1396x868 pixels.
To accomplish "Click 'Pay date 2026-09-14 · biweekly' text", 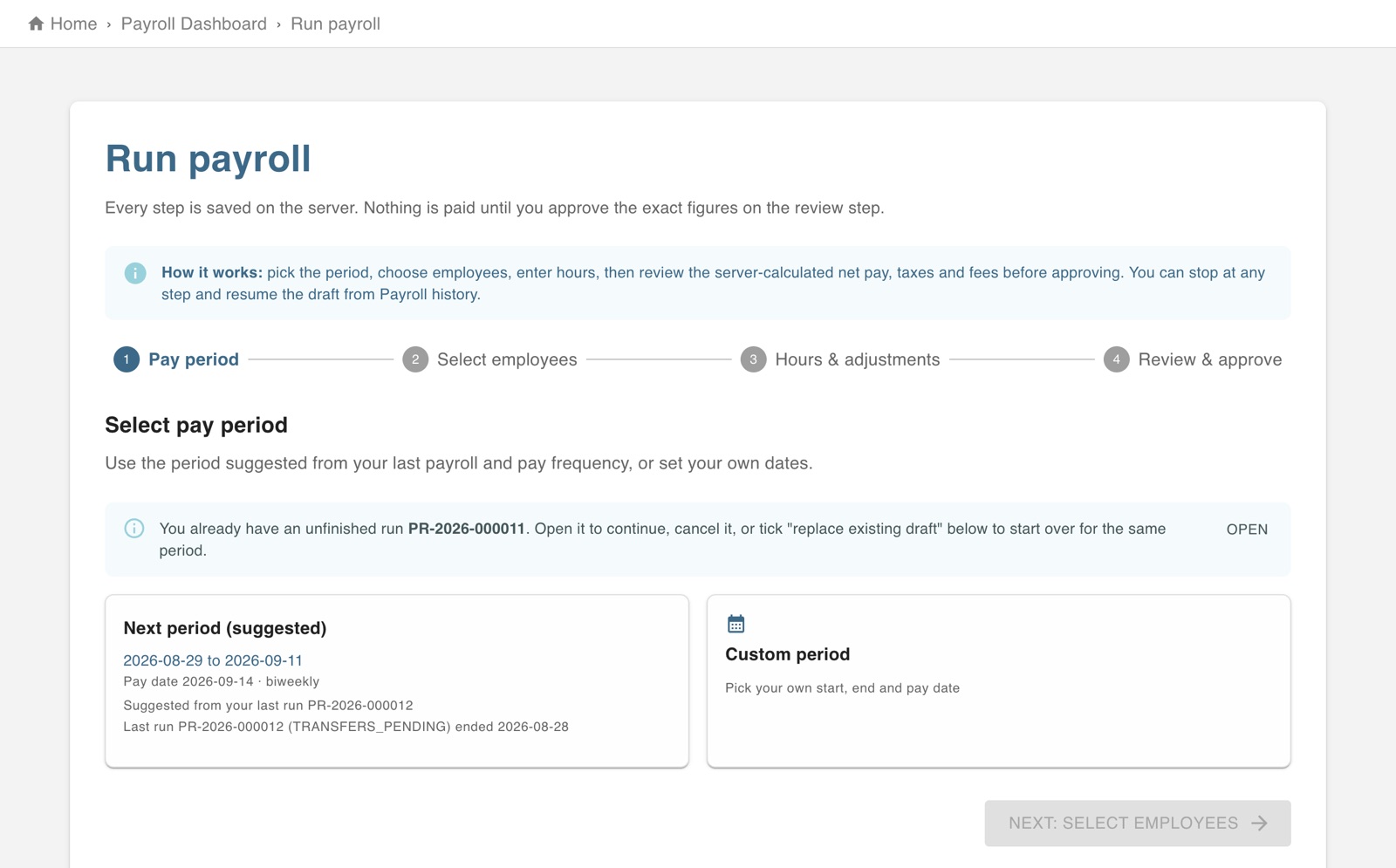I will 222,681.
